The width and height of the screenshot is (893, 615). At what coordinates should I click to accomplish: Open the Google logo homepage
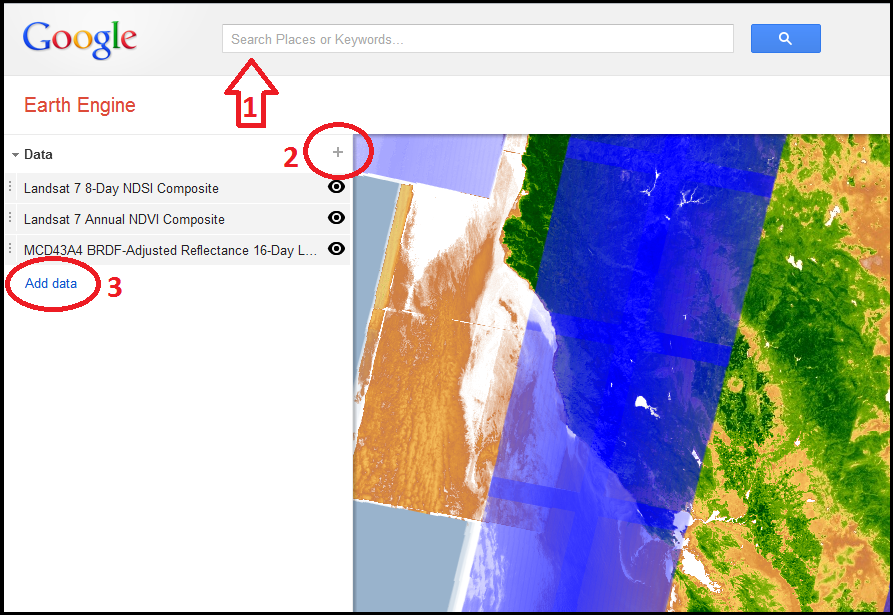pyautogui.click(x=80, y=40)
